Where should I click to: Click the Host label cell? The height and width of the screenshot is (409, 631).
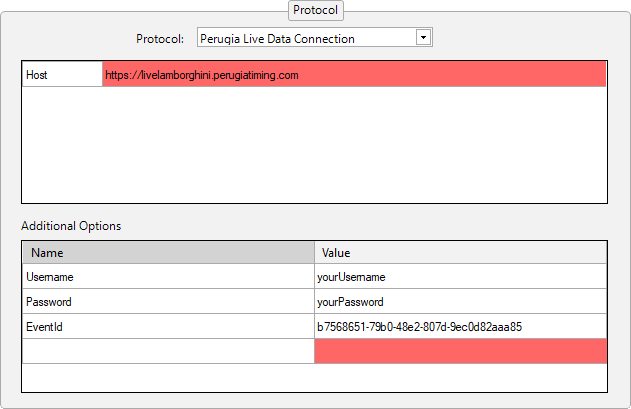[x=62, y=75]
